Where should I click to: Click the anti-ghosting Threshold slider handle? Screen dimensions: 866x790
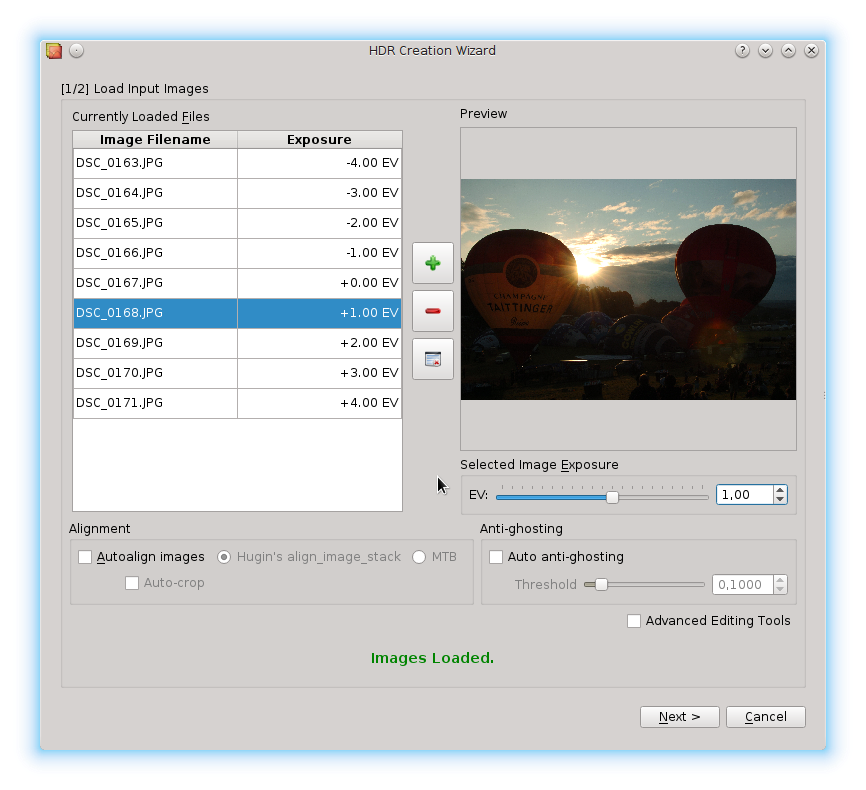[x=601, y=584]
